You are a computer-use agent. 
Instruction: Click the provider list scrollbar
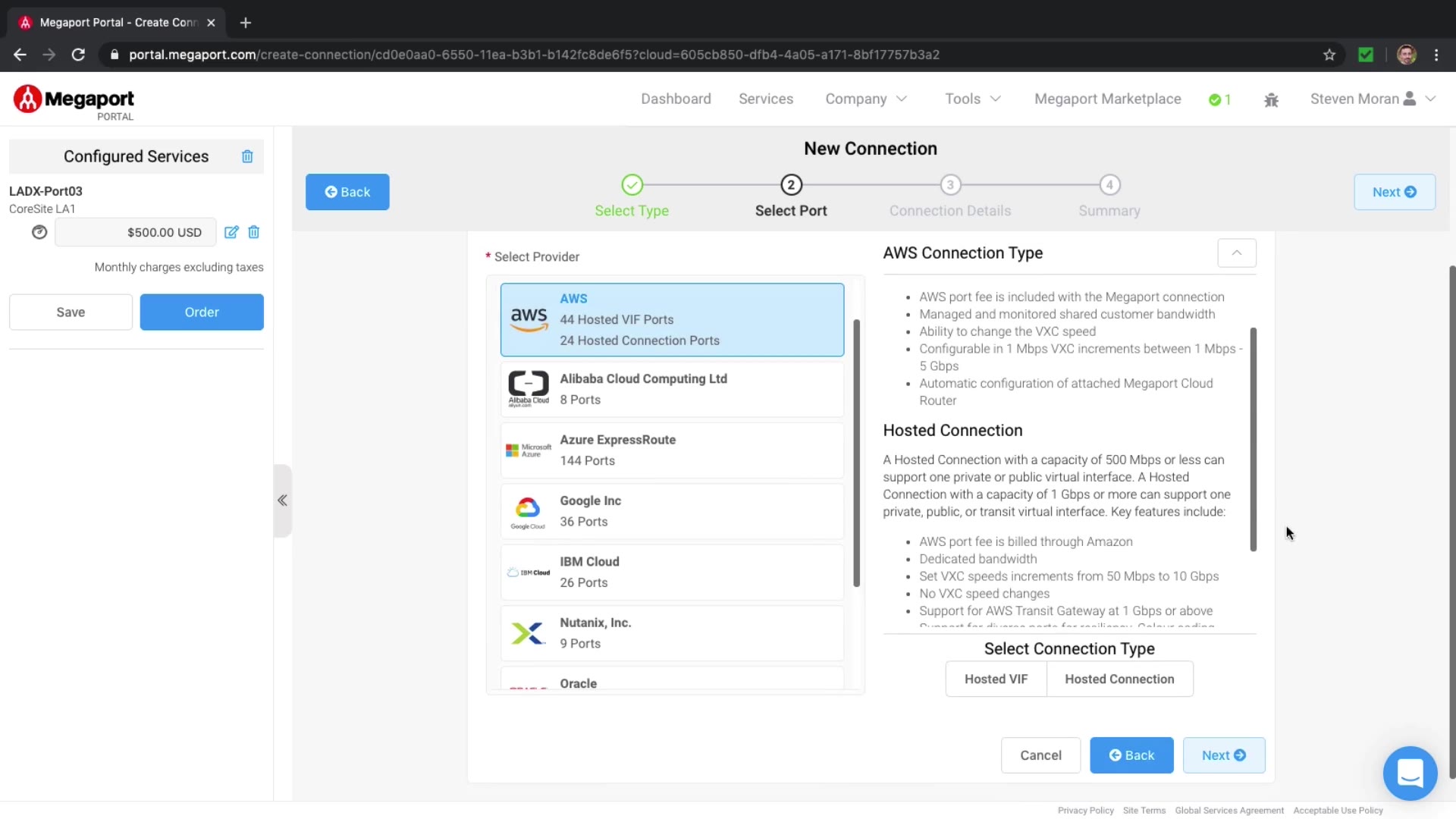tap(856, 453)
